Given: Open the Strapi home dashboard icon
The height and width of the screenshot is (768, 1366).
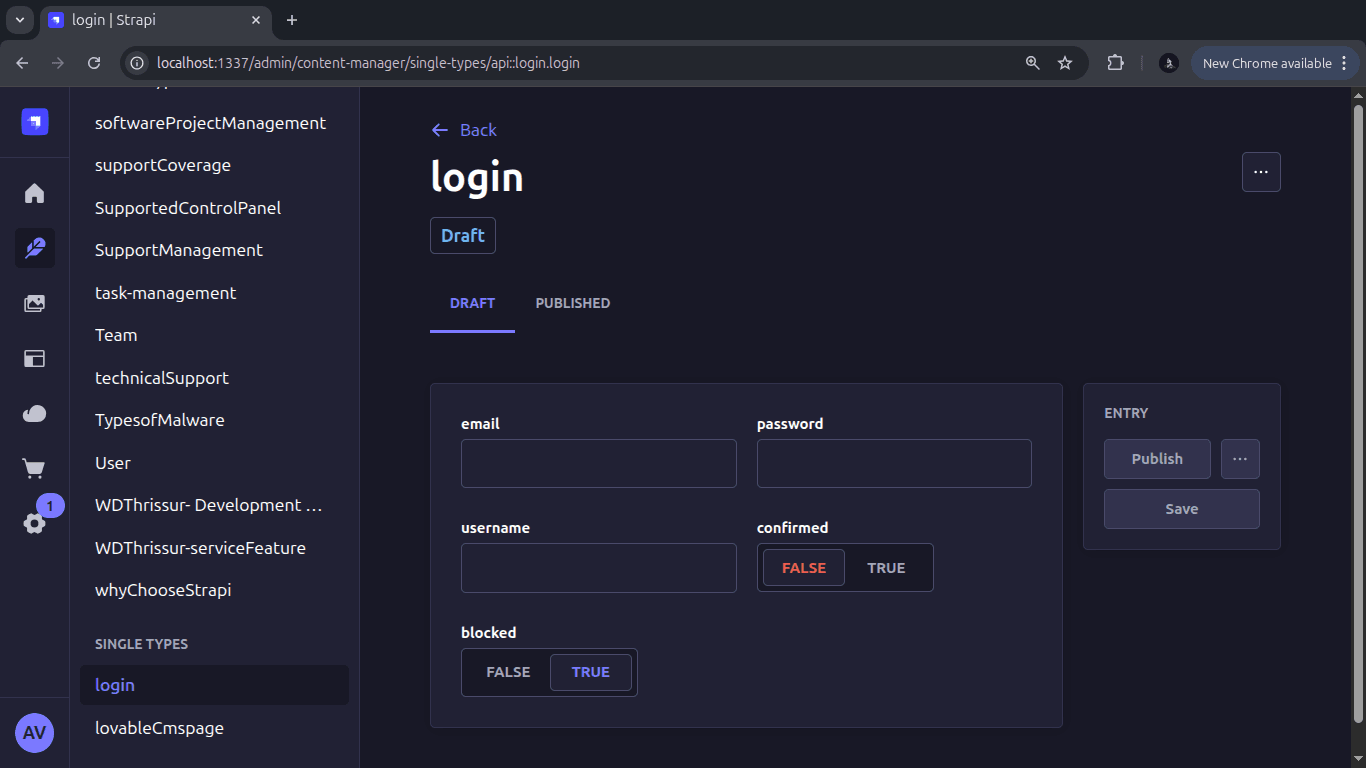Looking at the screenshot, I should [34, 193].
